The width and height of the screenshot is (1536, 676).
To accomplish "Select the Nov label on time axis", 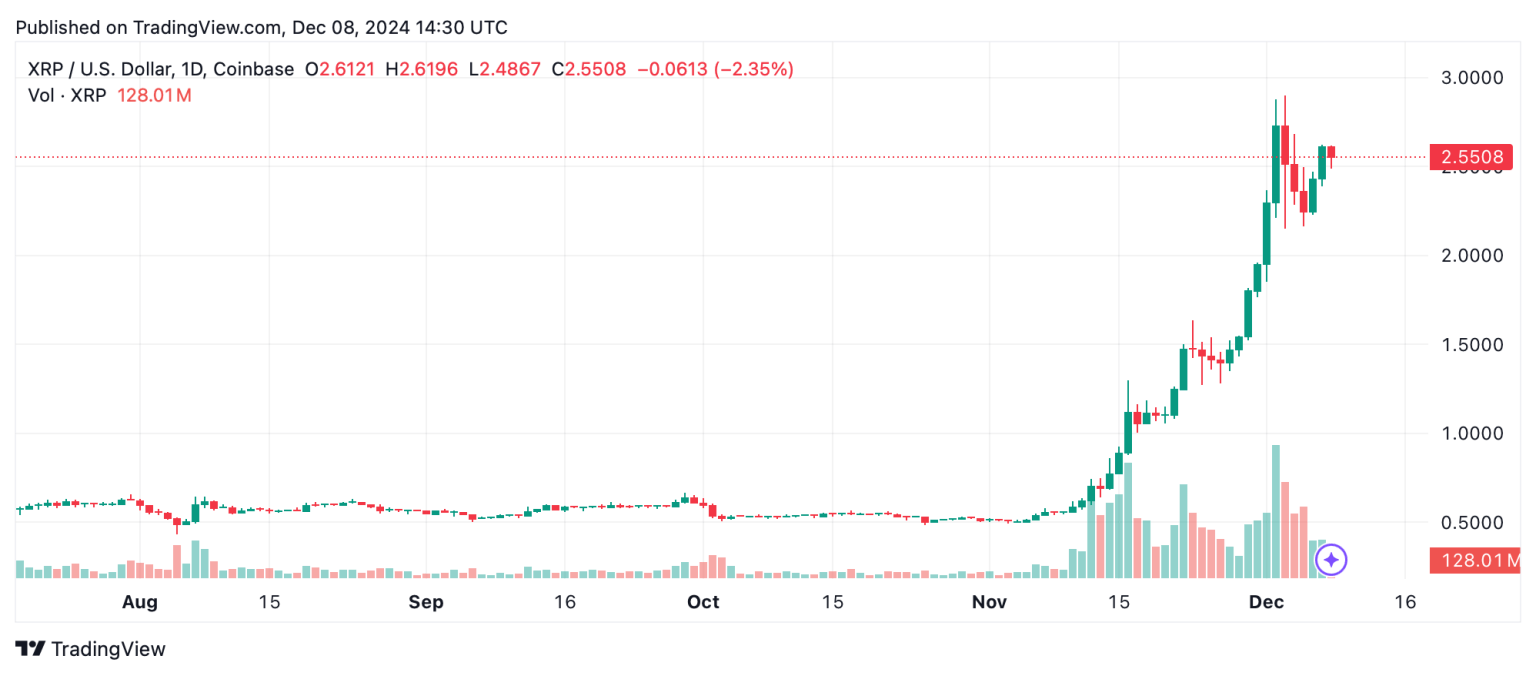I will point(989,602).
